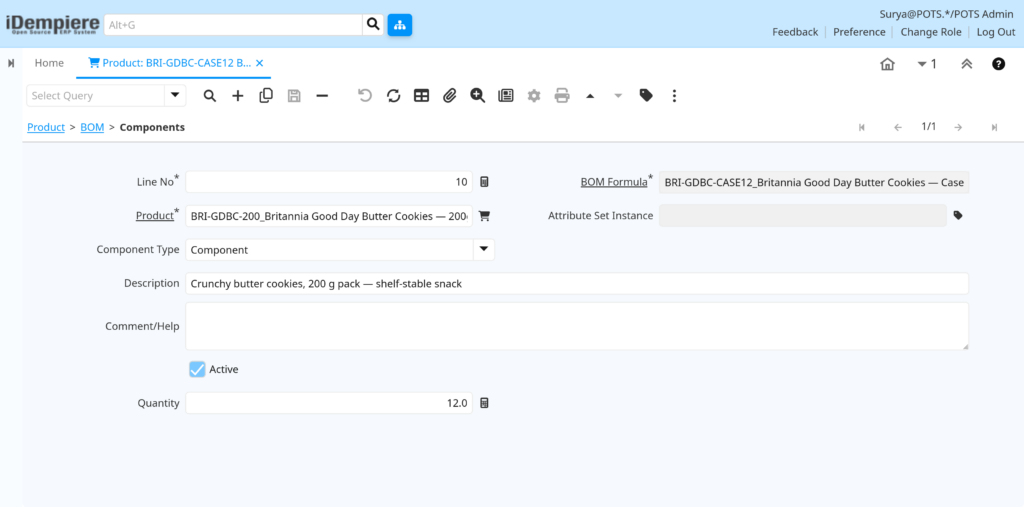Delete the record with the minus icon

coord(322,96)
